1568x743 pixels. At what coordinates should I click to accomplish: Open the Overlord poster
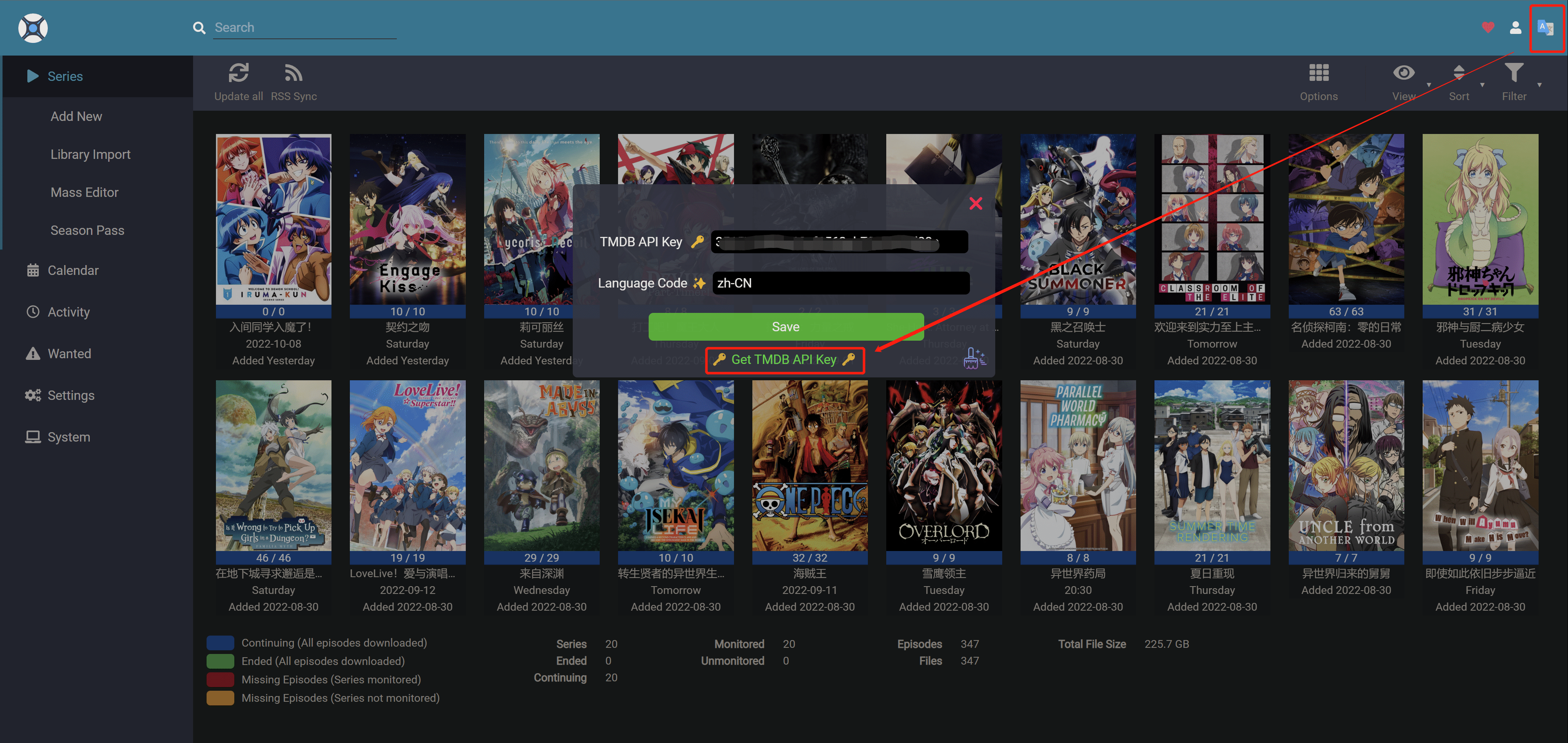tap(944, 466)
